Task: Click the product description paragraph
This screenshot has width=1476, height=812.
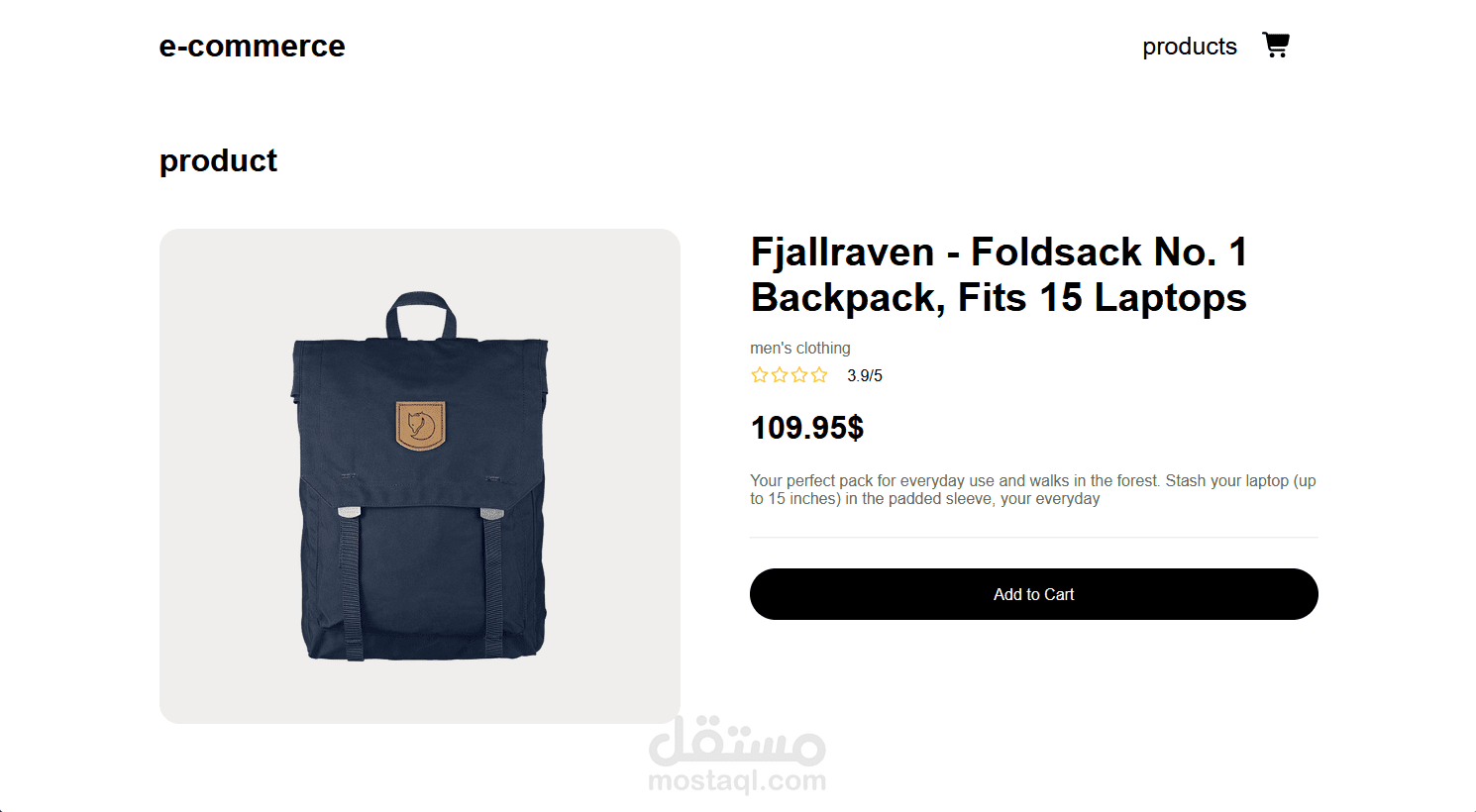Action: (1033, 490)
